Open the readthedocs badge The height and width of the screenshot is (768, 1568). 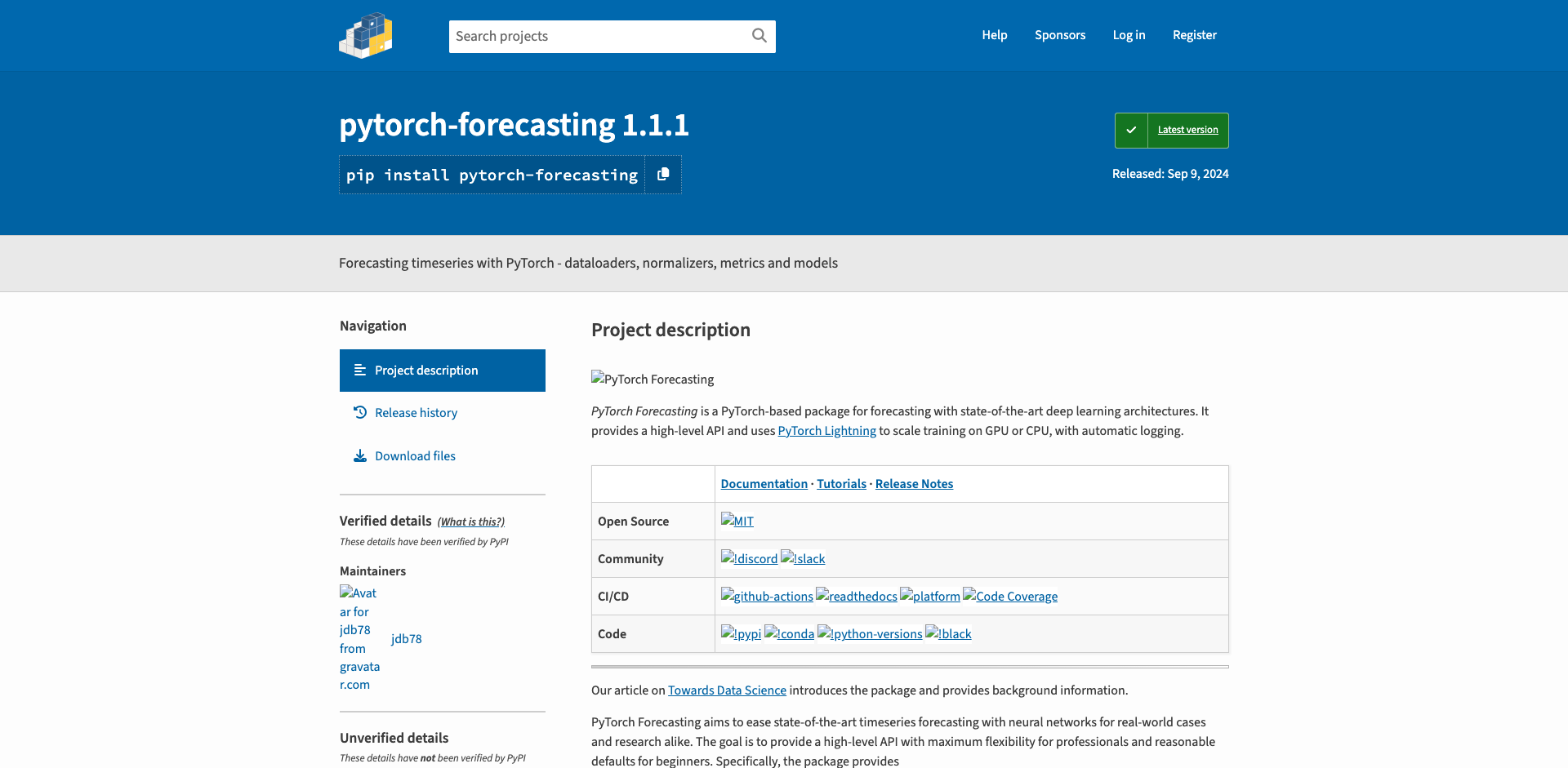pos(857,596)
